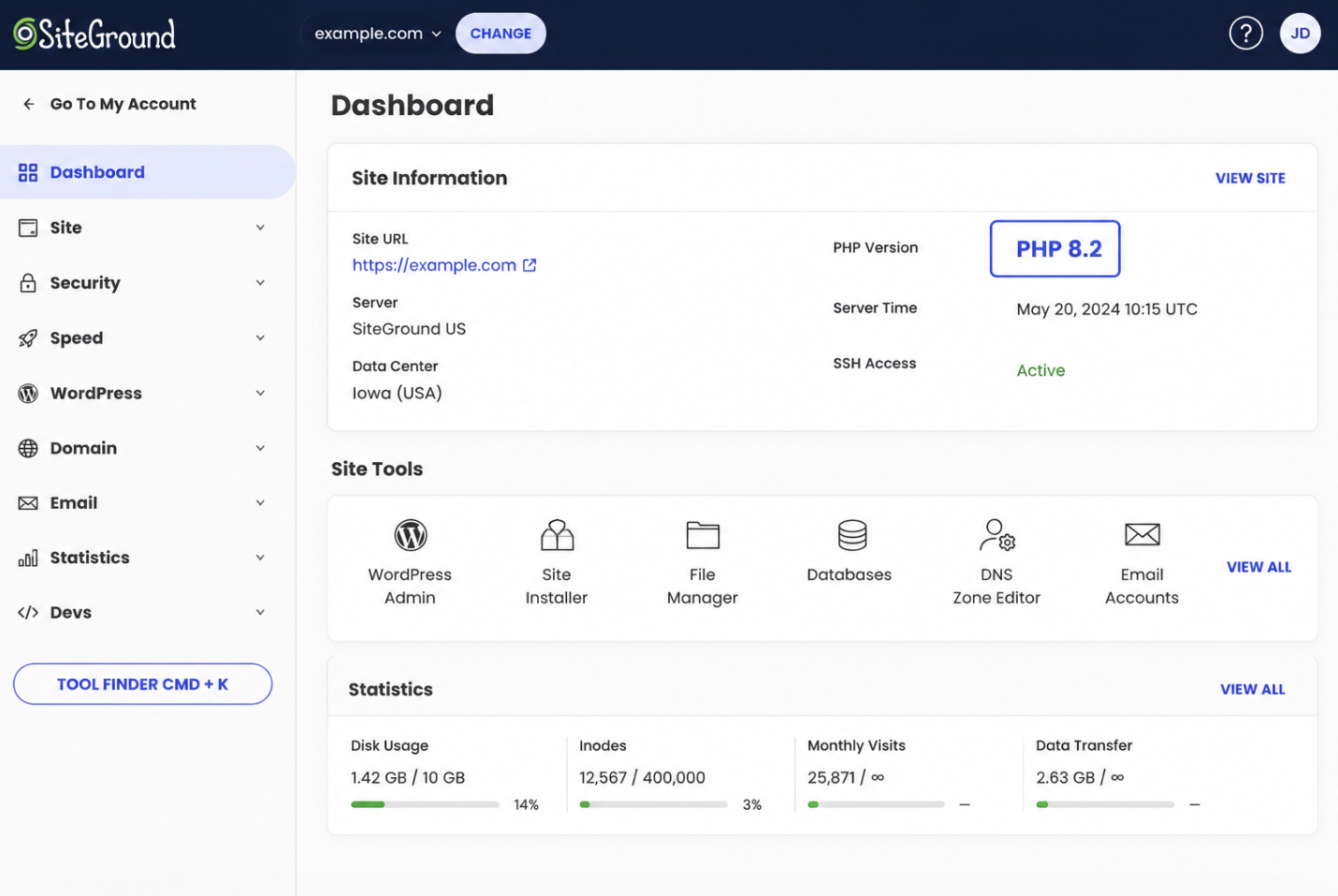Select the Security sidebar label
The height and width of the screenshot is (896, 1338).
(85, 282)
